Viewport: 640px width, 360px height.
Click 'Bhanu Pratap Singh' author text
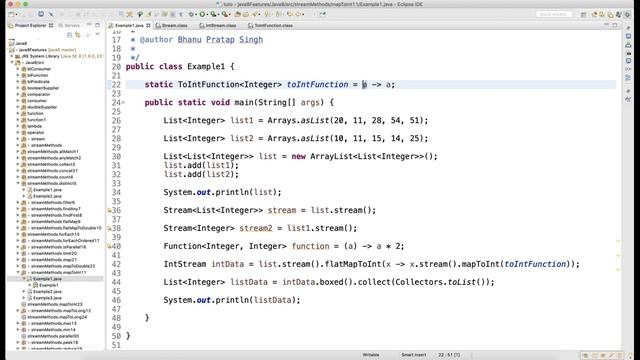pos(220,40)
